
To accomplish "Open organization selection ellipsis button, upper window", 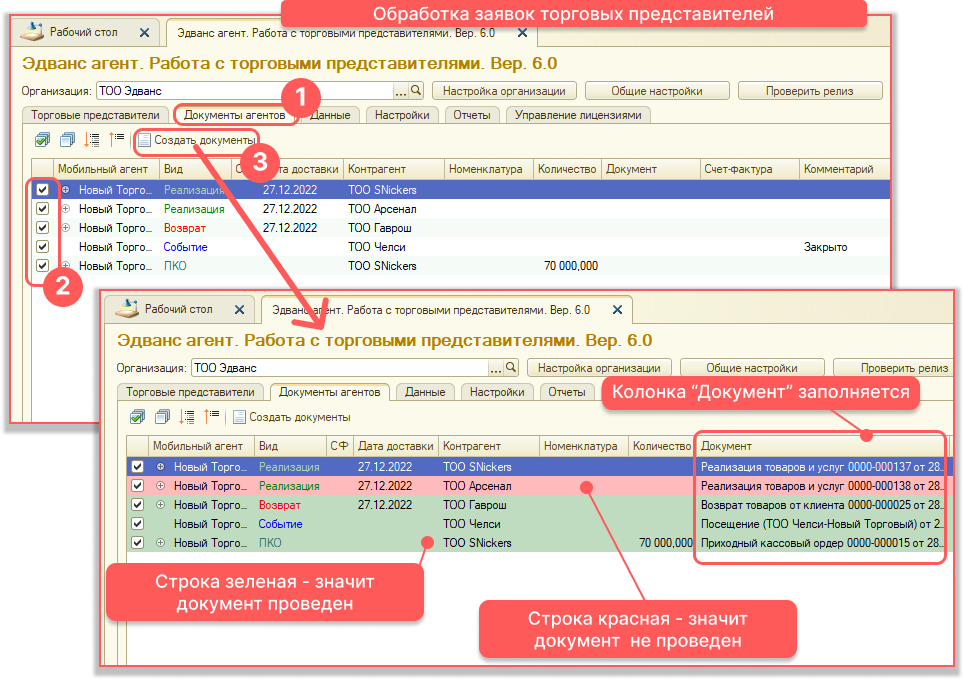I will pyautogui.click(x=401, y=91).
